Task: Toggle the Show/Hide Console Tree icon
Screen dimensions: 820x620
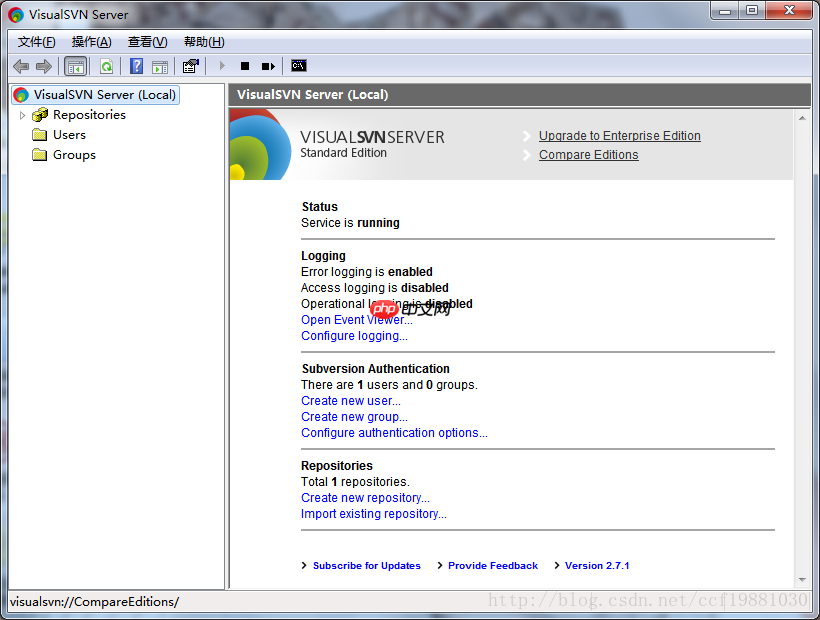Action: pyautogui.click(x=75, y=66)
